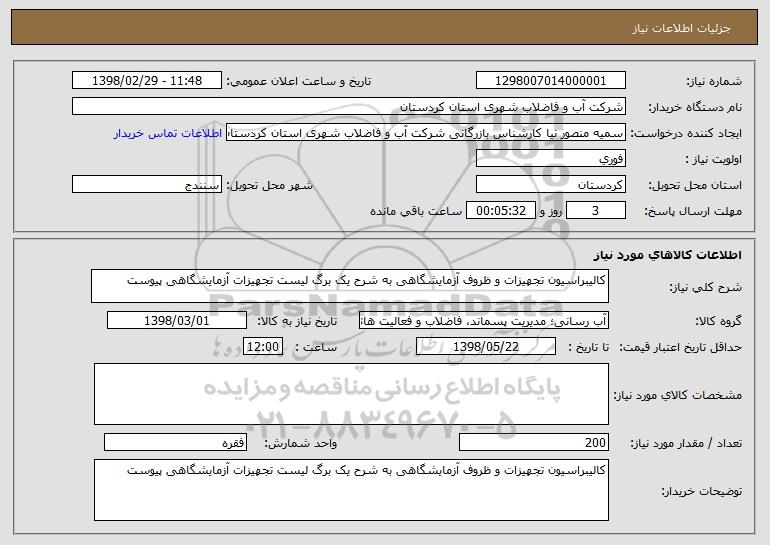Click the استان محل تحویل label
Viewport: 770px width, 545px height.
click(x=695, y=186)
